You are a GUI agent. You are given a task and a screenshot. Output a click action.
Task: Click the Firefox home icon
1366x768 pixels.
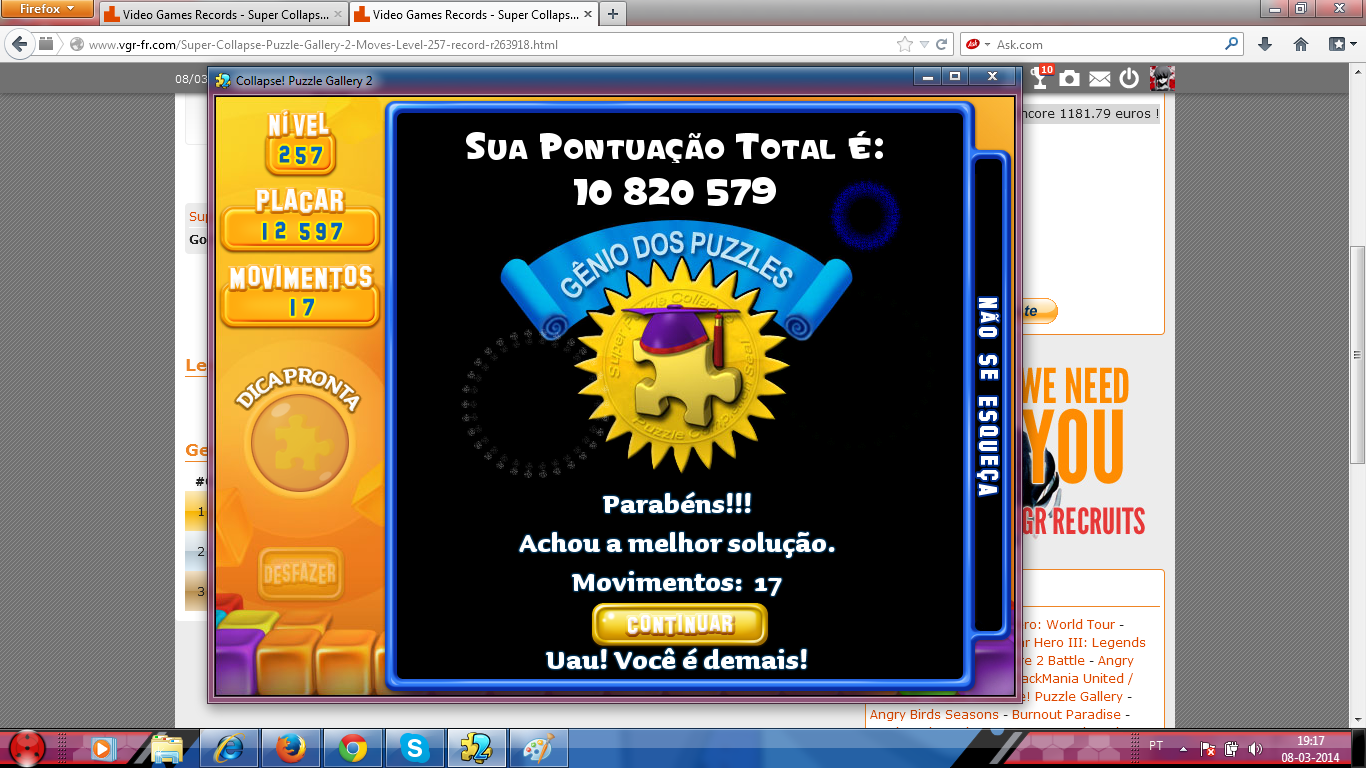coord(1301,44)
